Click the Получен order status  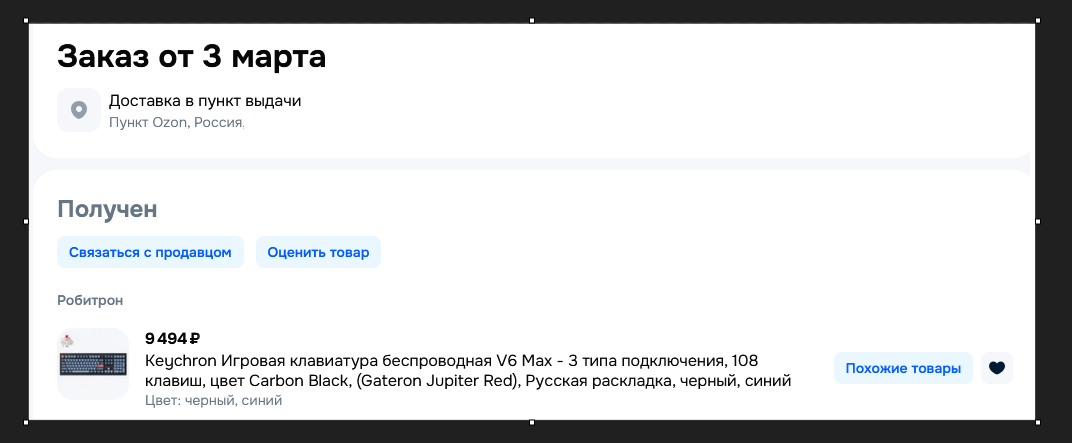coord(108,209)
